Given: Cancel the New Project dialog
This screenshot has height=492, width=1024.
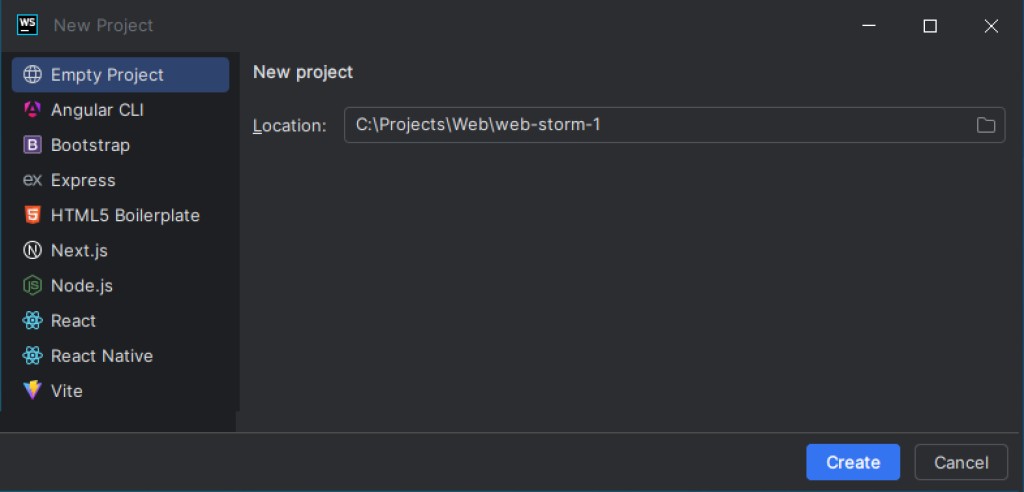Looking at the screenshot, I should [x=960, y=462].
